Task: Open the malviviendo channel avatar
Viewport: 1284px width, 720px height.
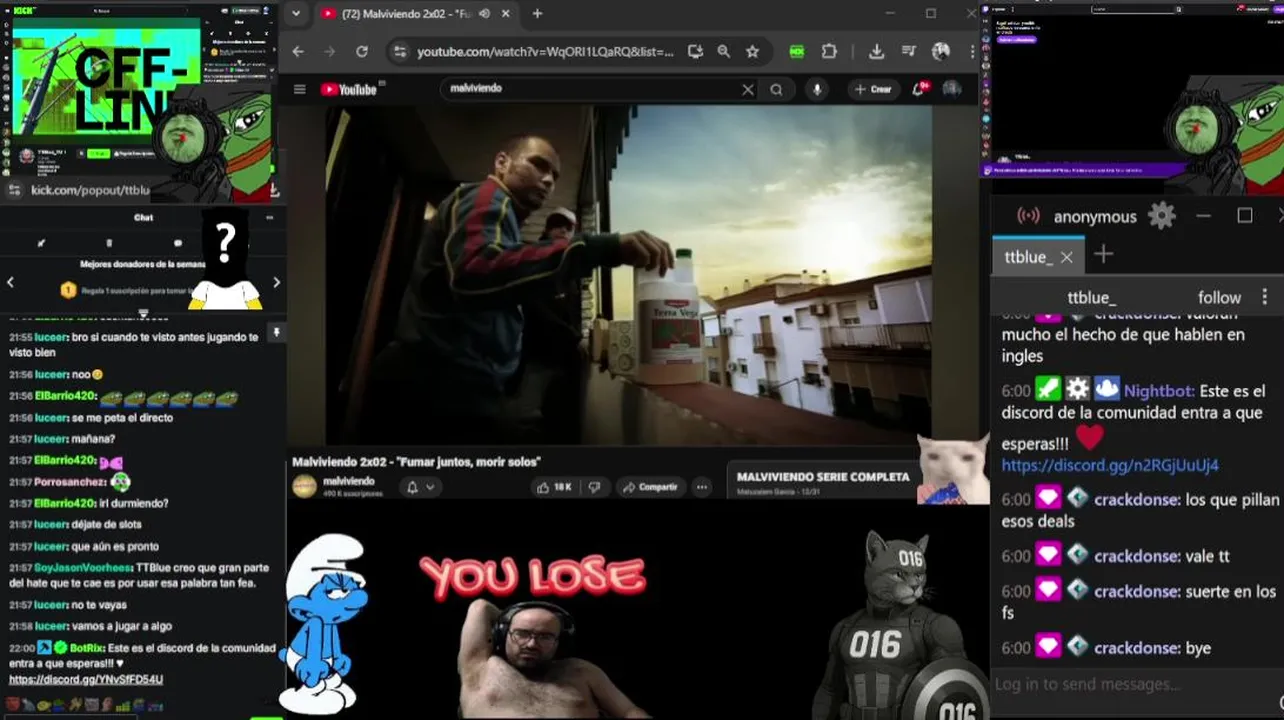Action: coord(304,486)
